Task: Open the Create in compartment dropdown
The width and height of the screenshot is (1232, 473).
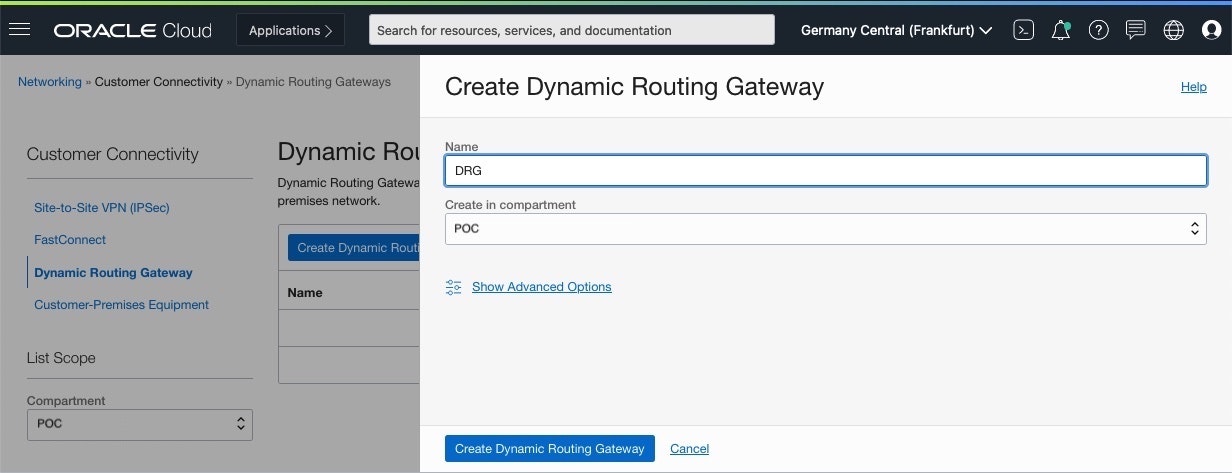Action: pos(825,228)
